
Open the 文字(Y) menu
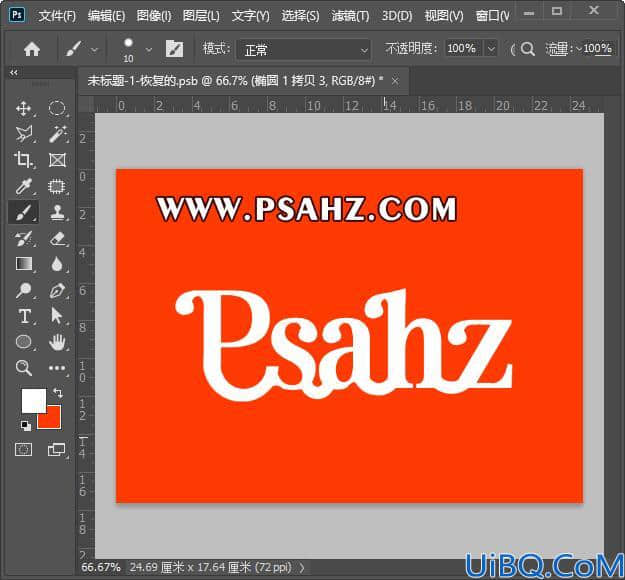click(251, 16)
